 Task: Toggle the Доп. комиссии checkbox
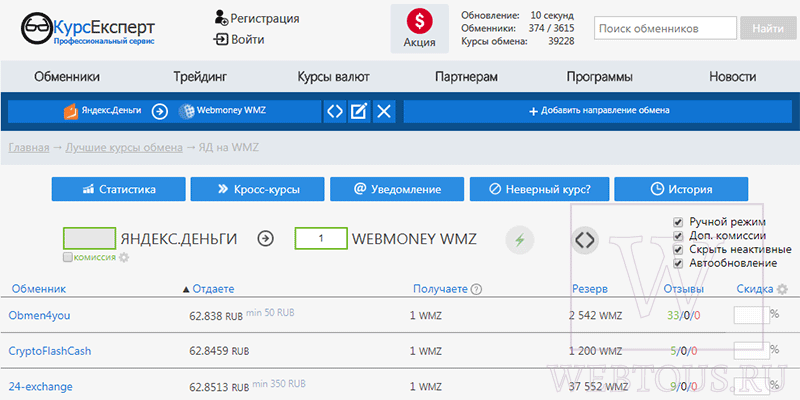click(678, 236)
